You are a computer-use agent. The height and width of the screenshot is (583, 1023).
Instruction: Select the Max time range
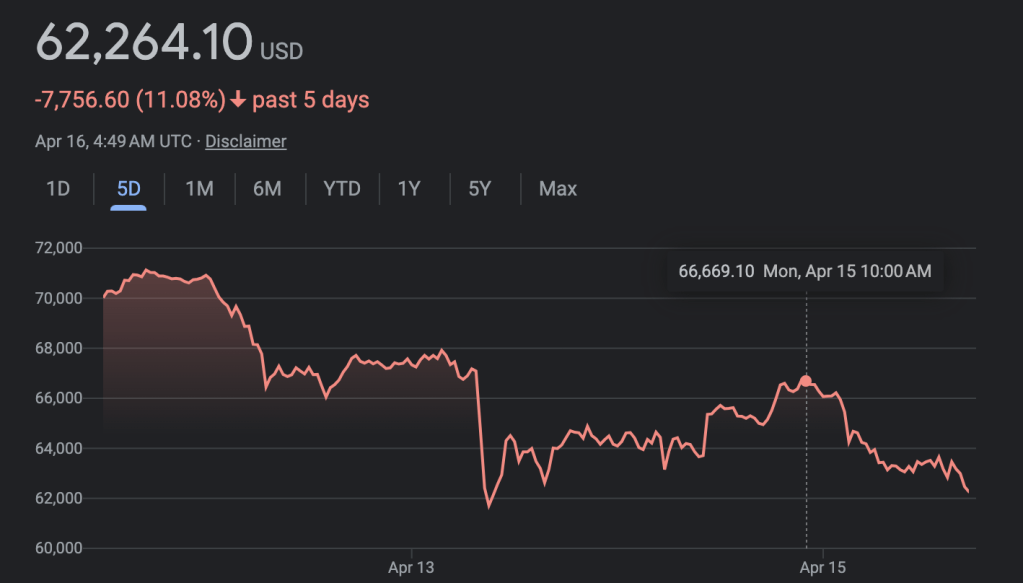click(557, 189)
